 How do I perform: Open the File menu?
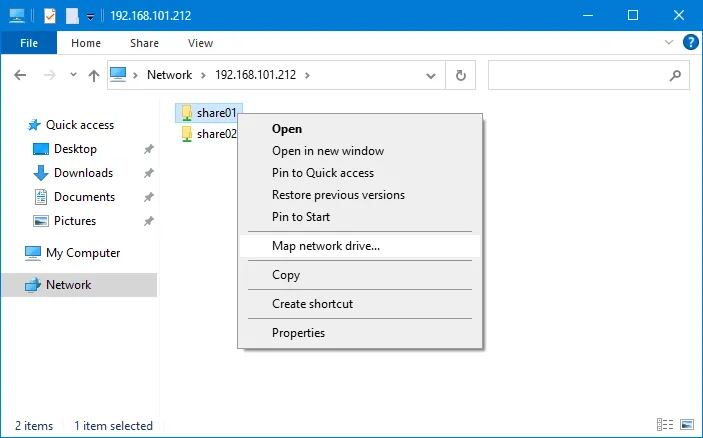(x=29, y=43)
